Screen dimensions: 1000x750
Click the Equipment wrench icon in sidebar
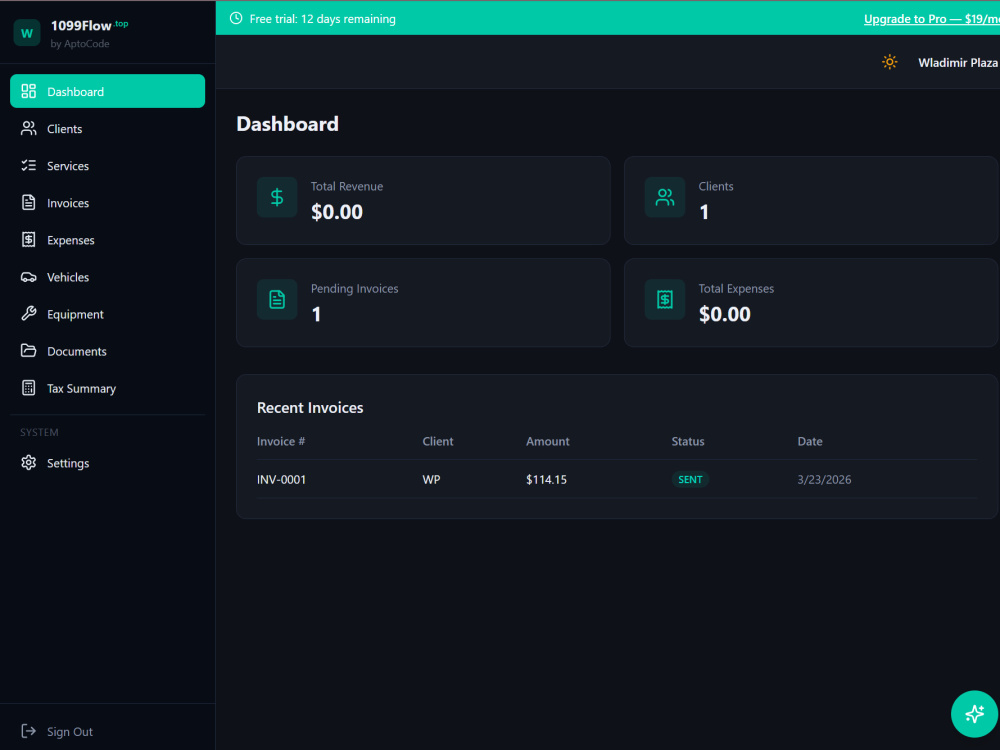(x=29, y=313)
